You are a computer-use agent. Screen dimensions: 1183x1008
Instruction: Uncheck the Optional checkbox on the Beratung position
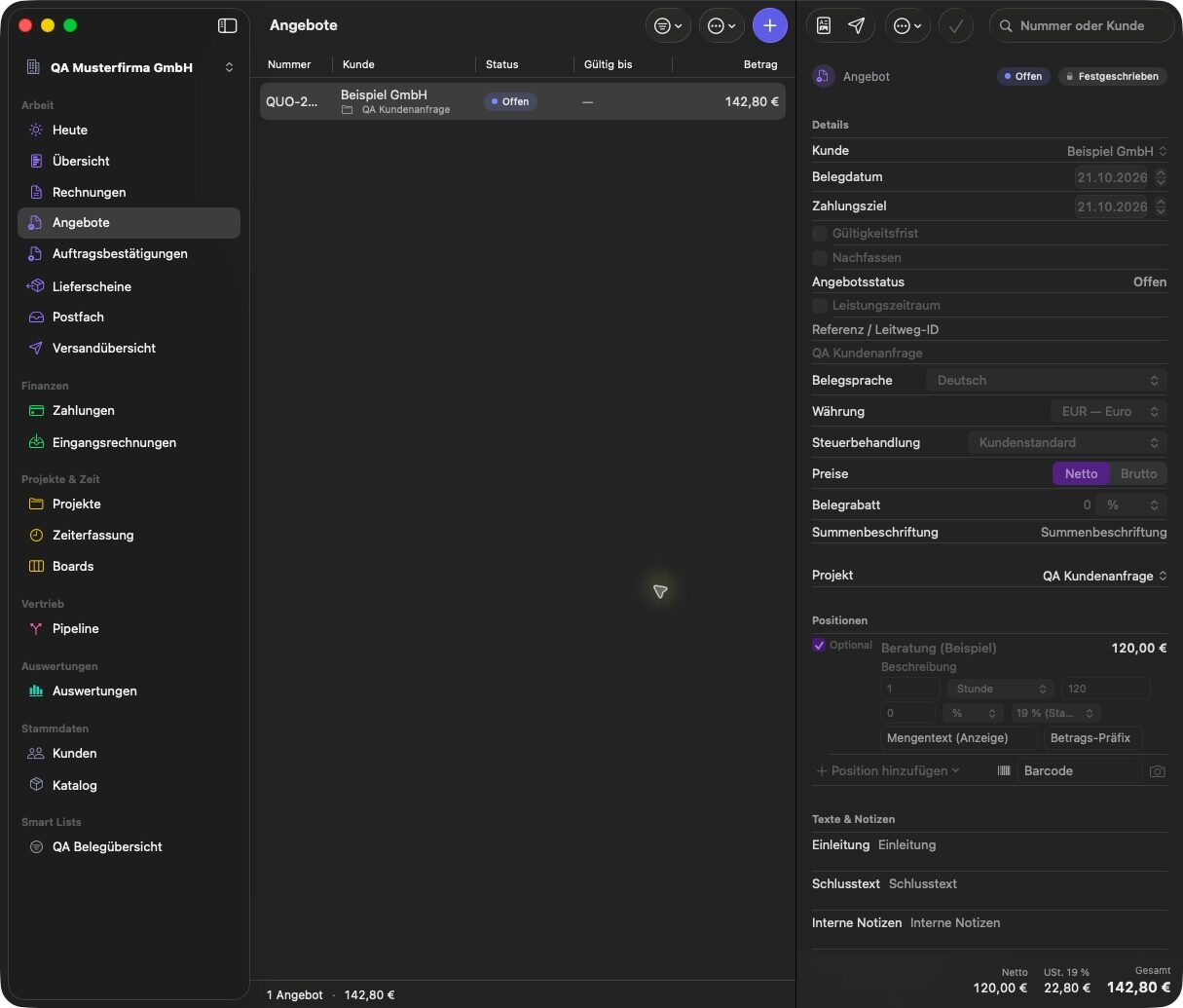[x=819, y=645]
